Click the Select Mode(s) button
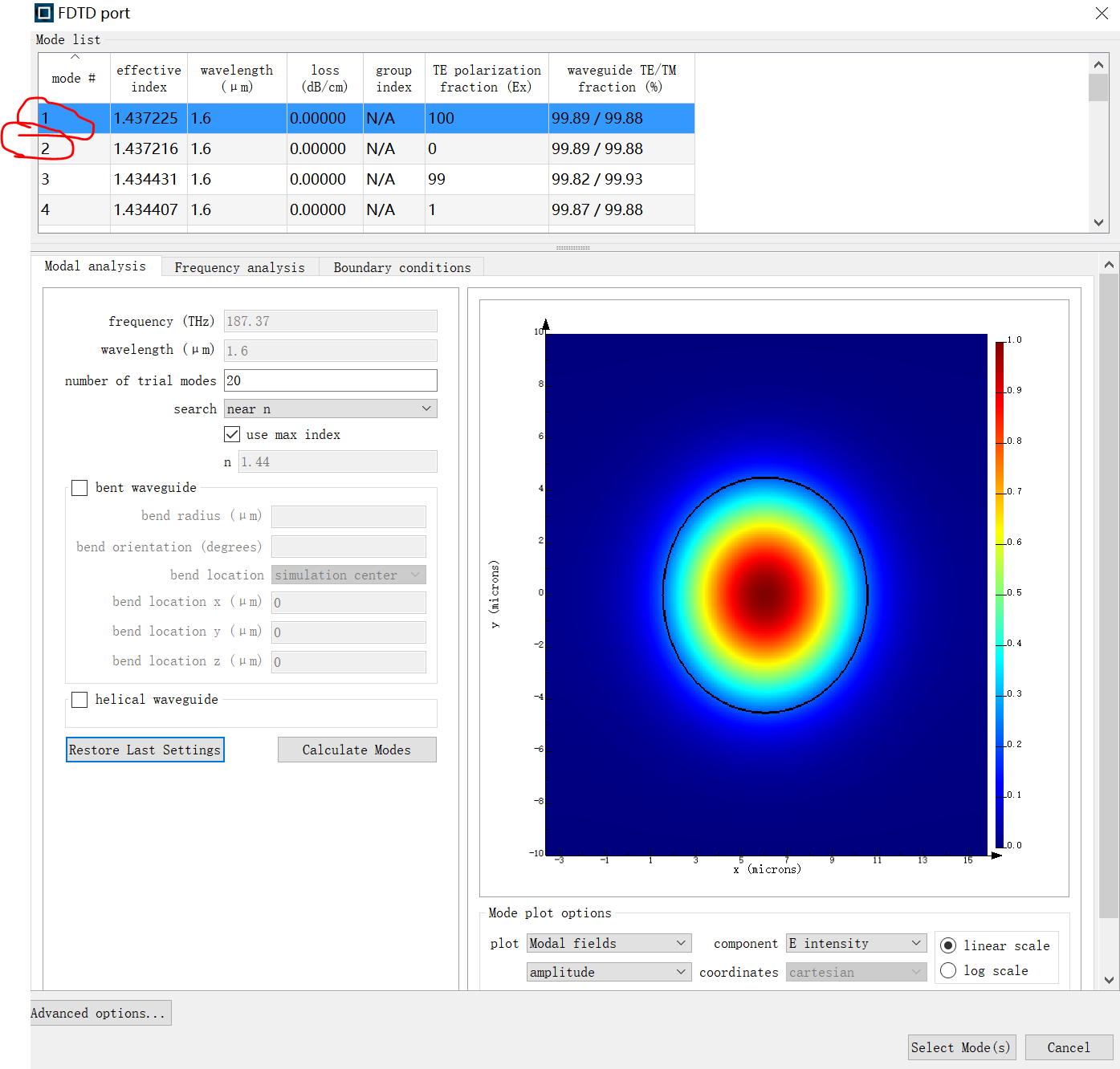This screenshot has width=1120, height=1069. point(961,1047)
